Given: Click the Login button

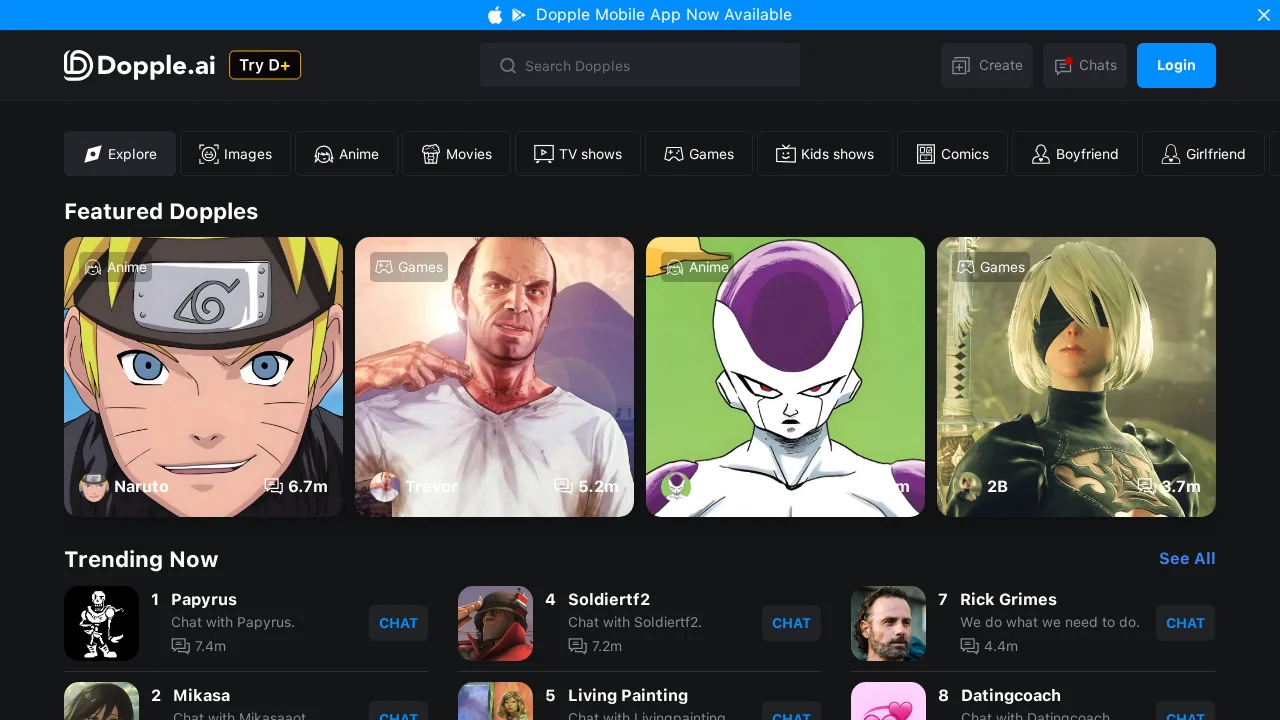Looking at the screenshot, I should [x=1176, y=65].
